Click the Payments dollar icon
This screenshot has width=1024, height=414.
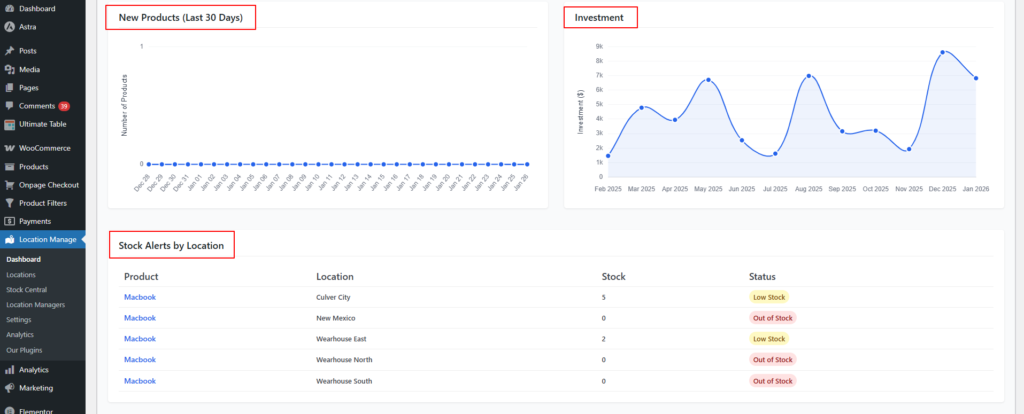tap(9, 221)
